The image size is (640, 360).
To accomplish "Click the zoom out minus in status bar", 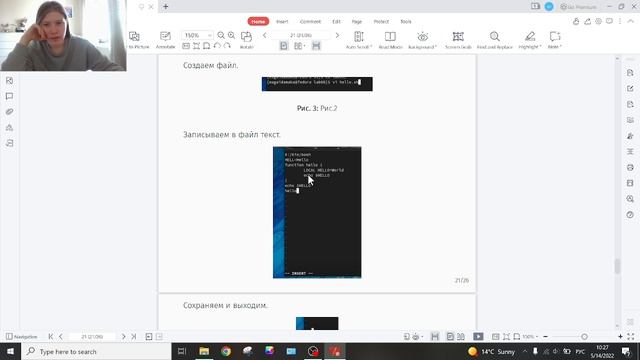I will click(545, 337).
